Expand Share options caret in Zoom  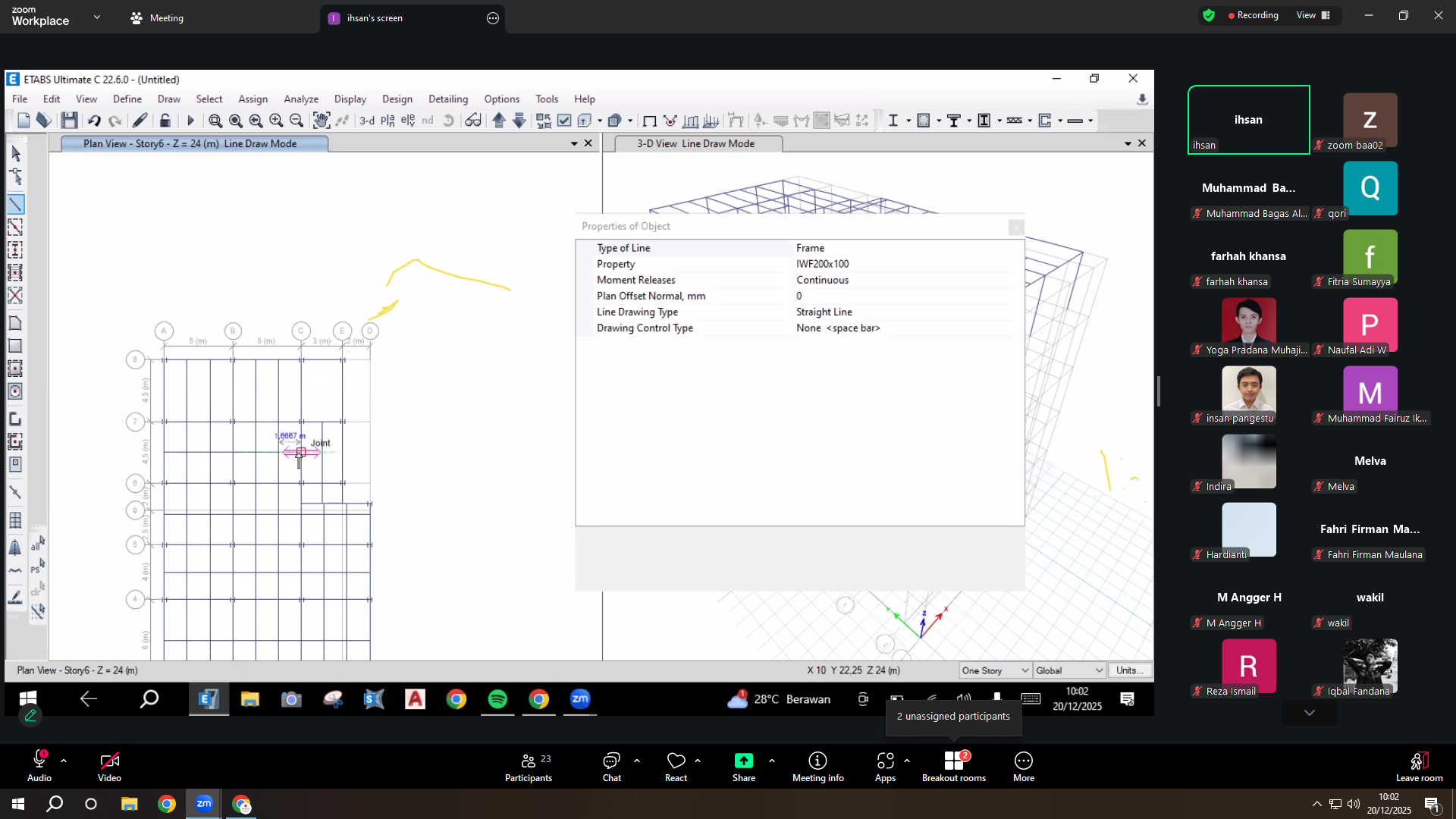point(771,761)
